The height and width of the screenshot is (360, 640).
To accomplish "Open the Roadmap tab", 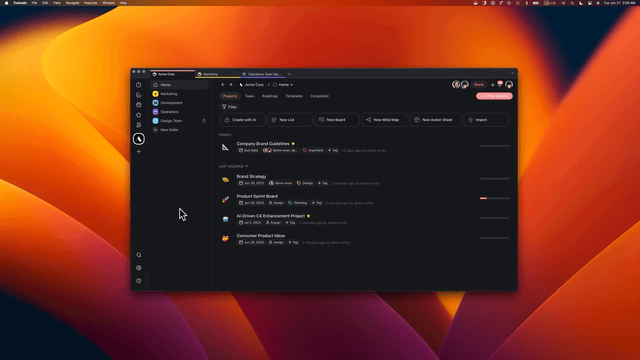I will (270, 96).
